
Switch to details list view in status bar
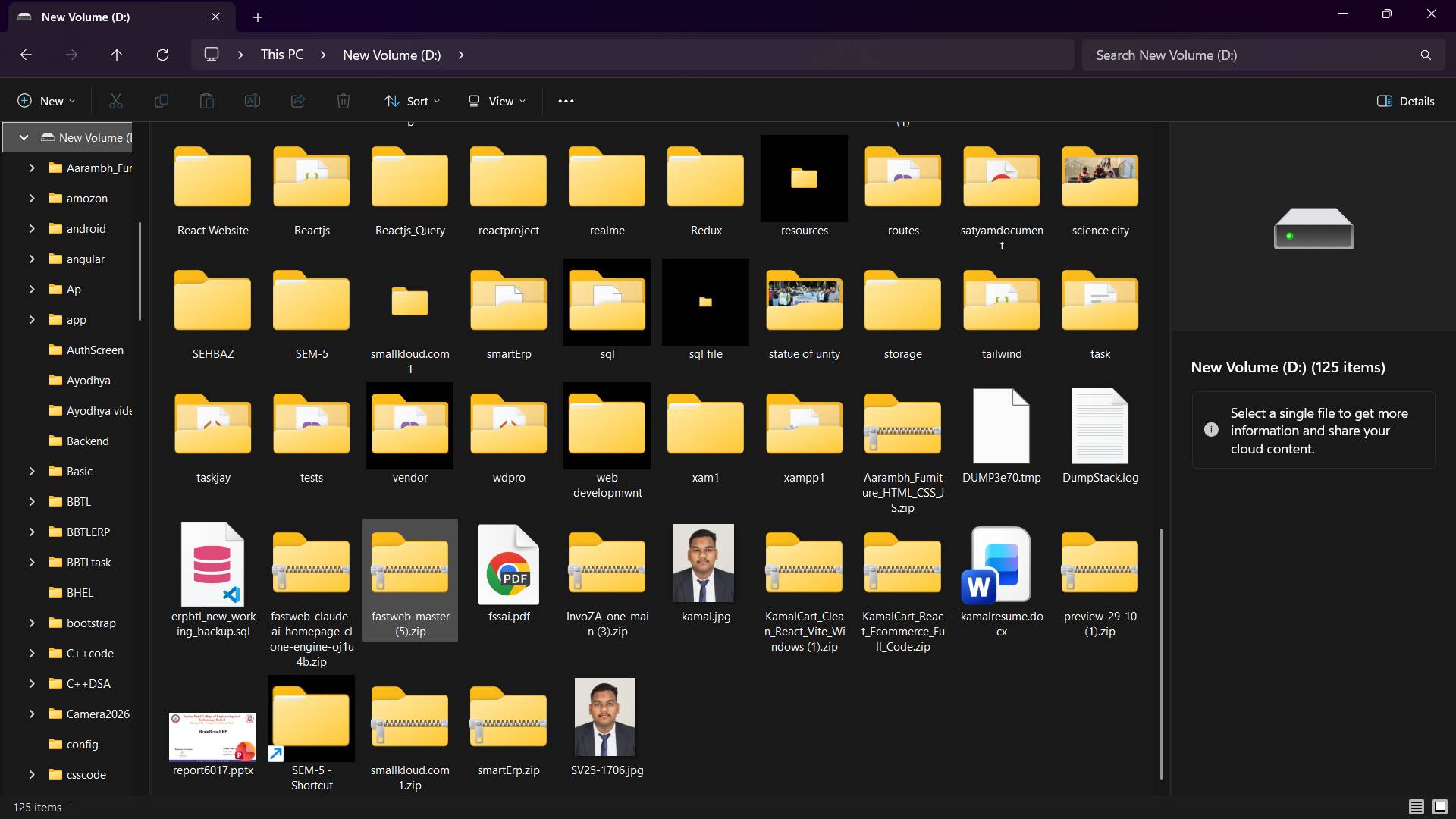(1416, 807)
